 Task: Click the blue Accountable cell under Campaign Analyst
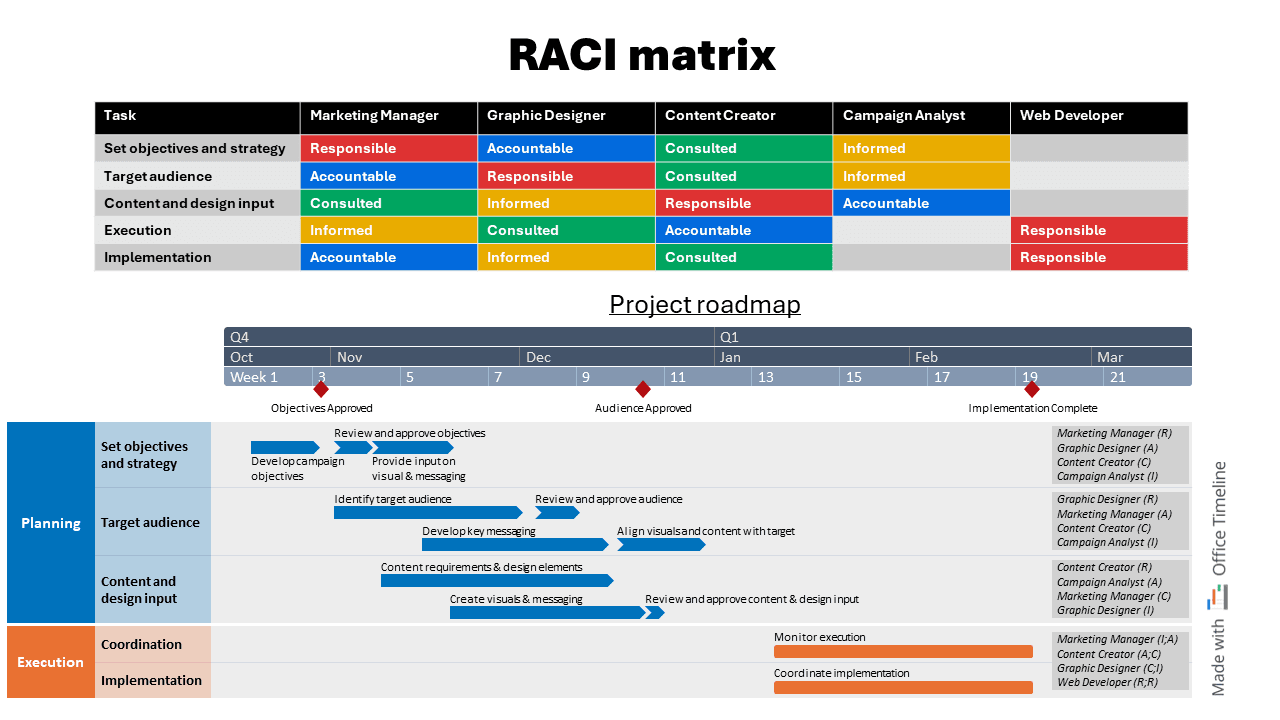(x=920, y=203)
